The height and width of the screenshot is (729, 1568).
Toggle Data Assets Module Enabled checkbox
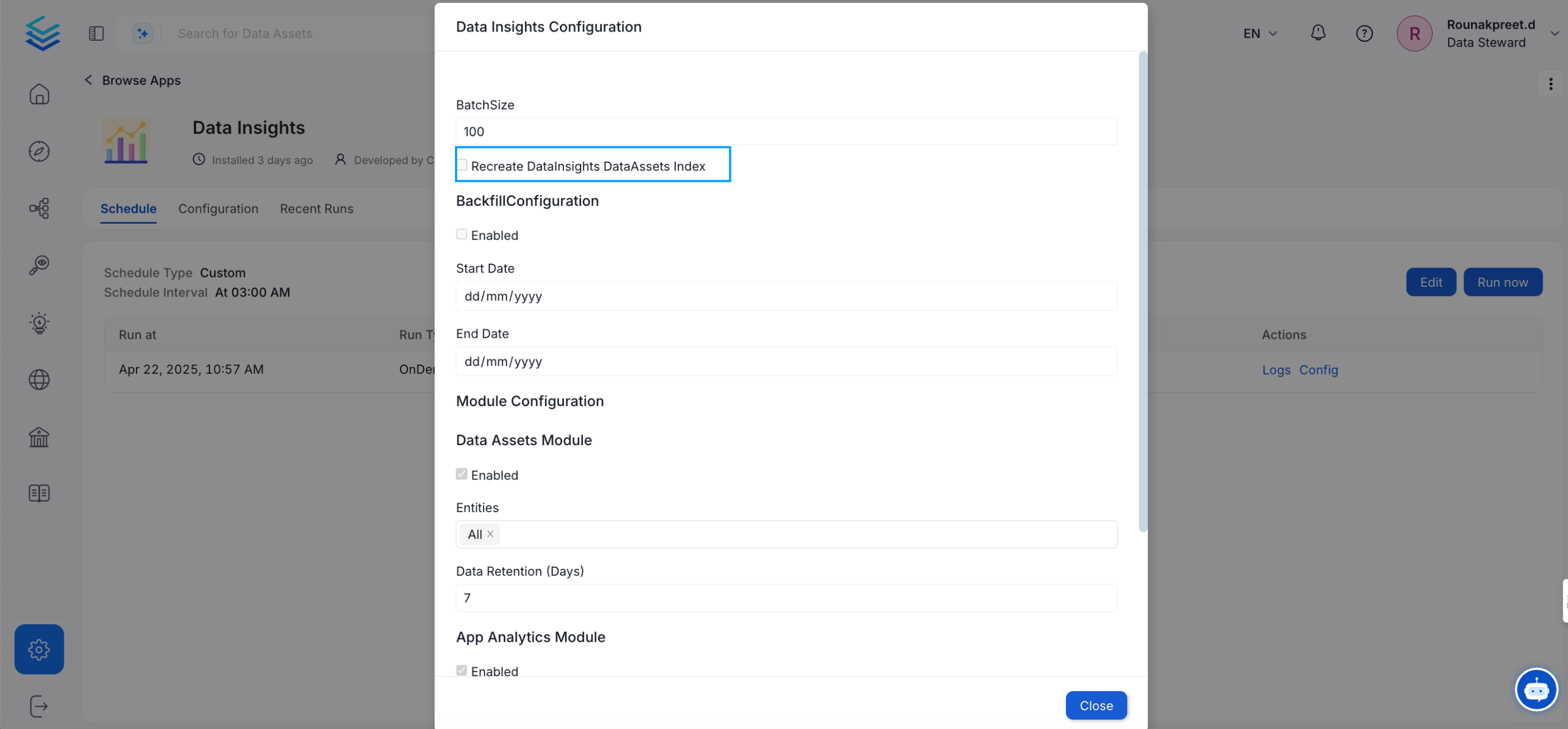point(461,474)
